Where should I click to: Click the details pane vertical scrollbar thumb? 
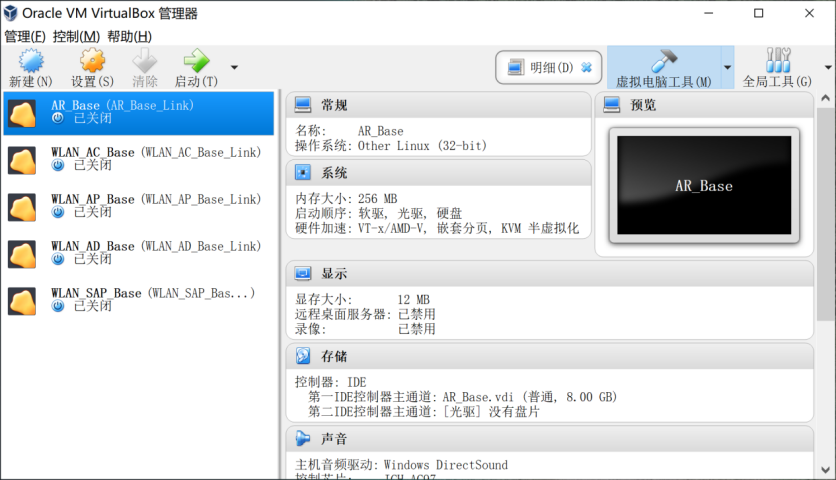click(x=825, y=214)
